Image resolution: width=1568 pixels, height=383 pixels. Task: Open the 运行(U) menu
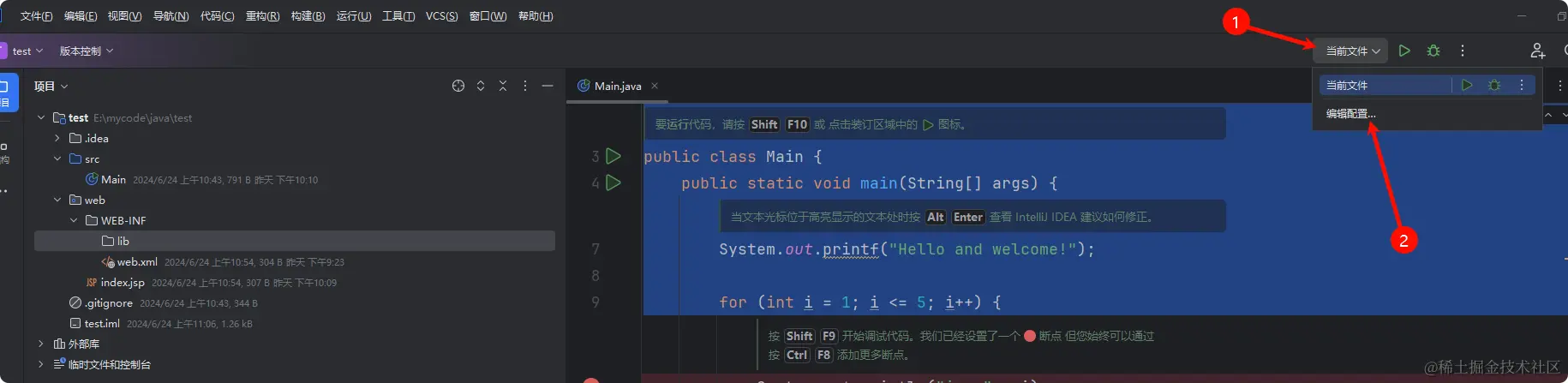pyautogui.click(x=354, y=16)
